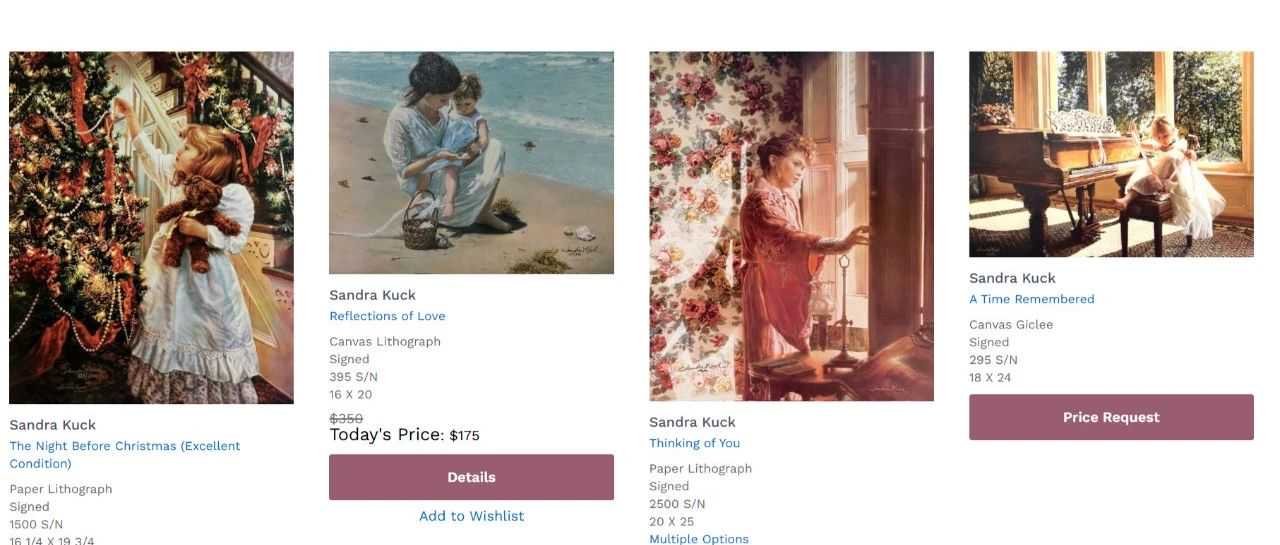Click the Reflections of Love beach painting image
1280x545 pixels.
[471, 162]
